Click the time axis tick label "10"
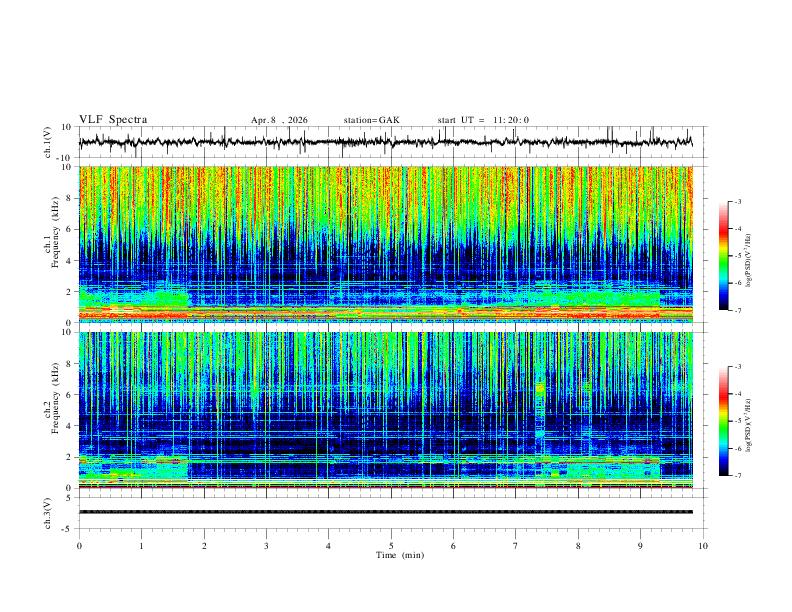Screen dimensions: 792x612 pos(703,546)
